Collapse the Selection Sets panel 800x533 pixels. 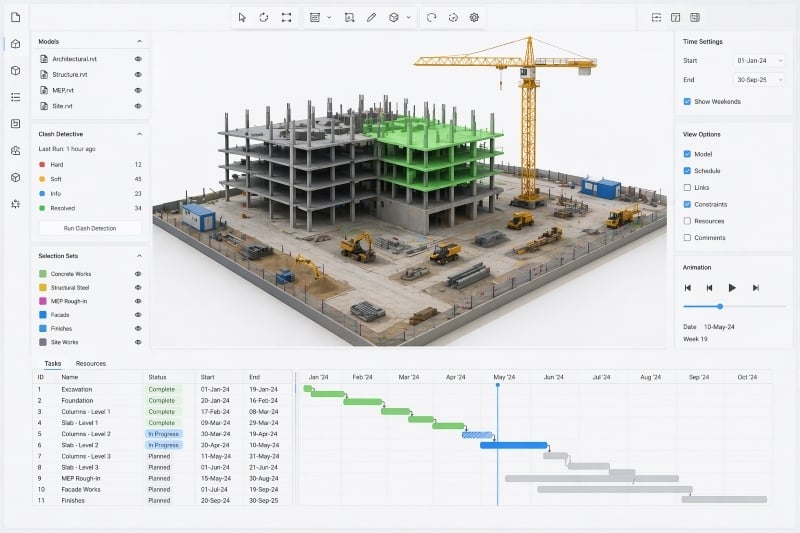click(139, 256)
